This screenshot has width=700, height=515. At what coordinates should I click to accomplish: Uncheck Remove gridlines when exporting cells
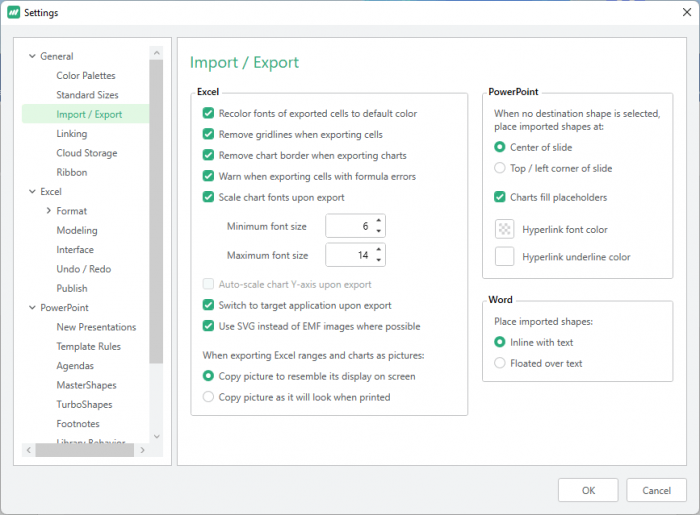[208, 134]
